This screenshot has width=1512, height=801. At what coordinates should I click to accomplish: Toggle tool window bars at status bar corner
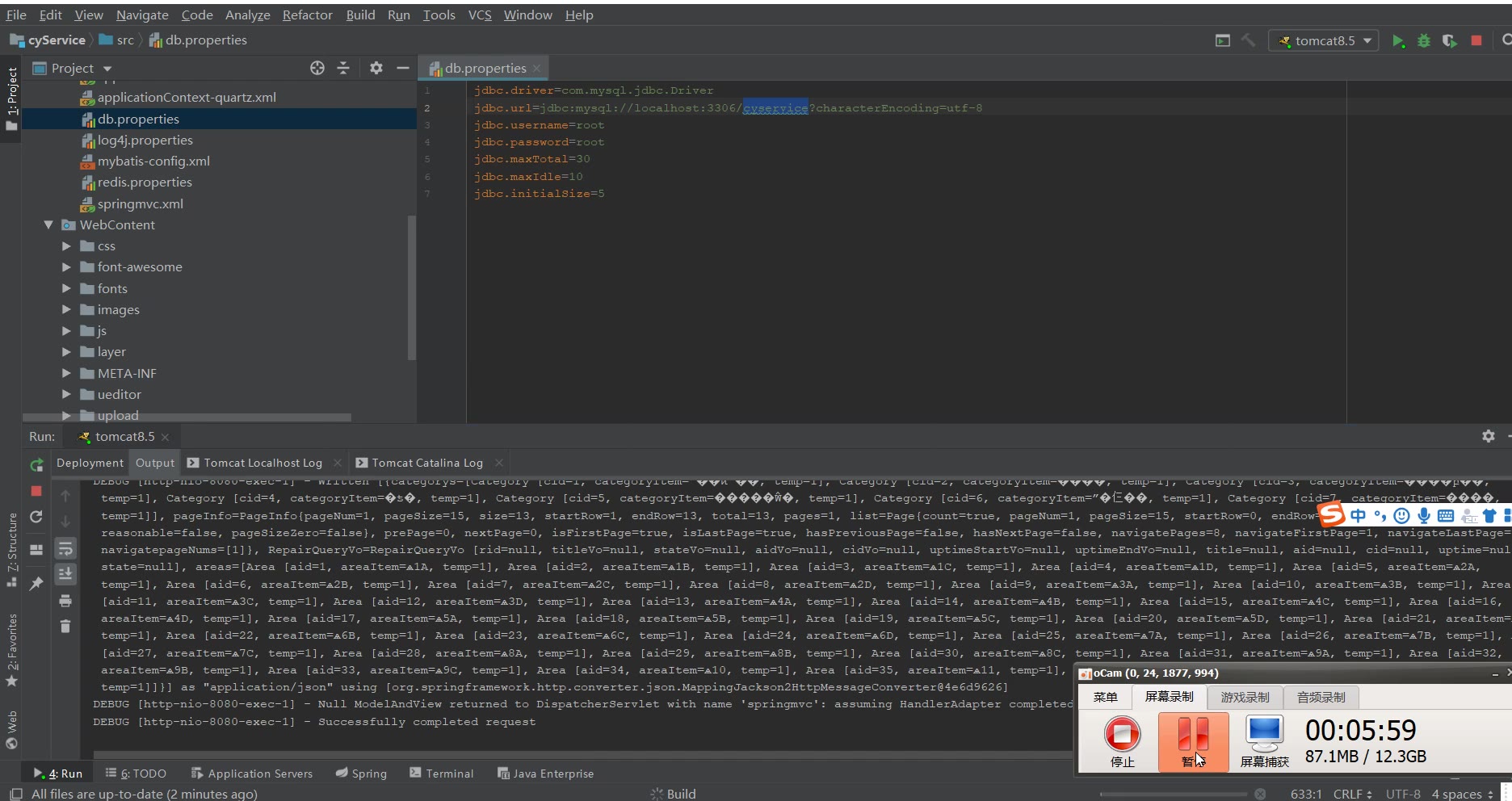click(15, 794)
